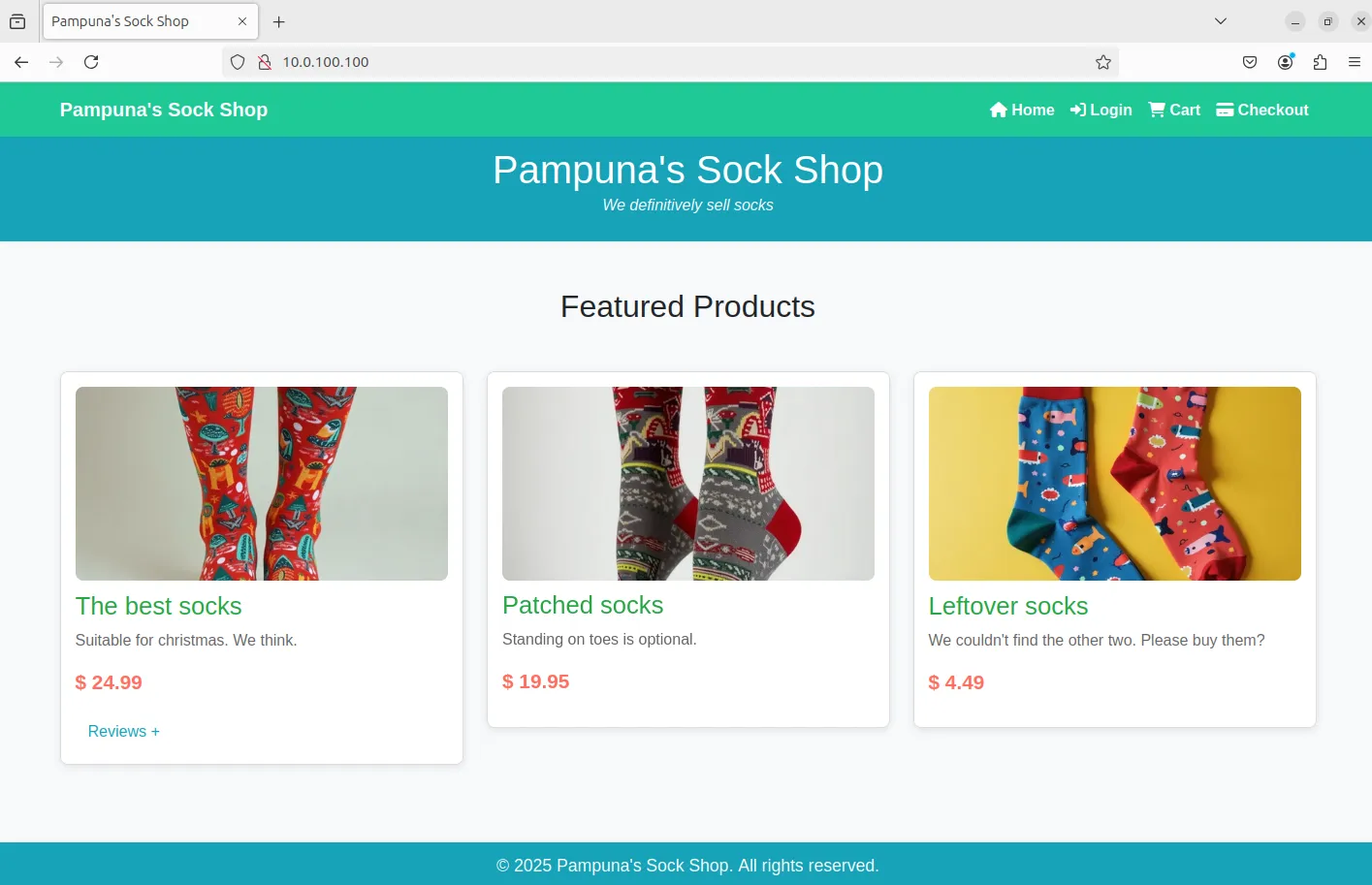
Task: Go to Checkout
Action: (x=1262, y=110)
